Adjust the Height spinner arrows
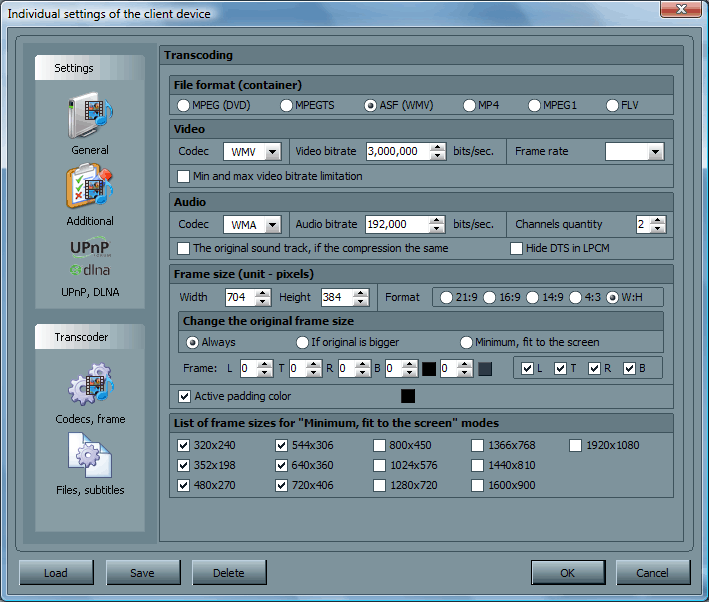 (x=360, y=297)
